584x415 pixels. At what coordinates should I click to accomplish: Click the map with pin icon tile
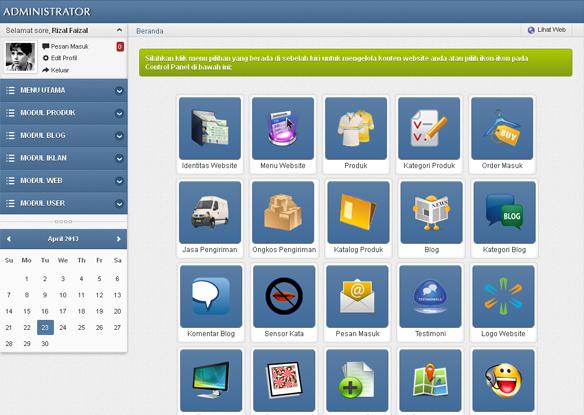point(430,380)
